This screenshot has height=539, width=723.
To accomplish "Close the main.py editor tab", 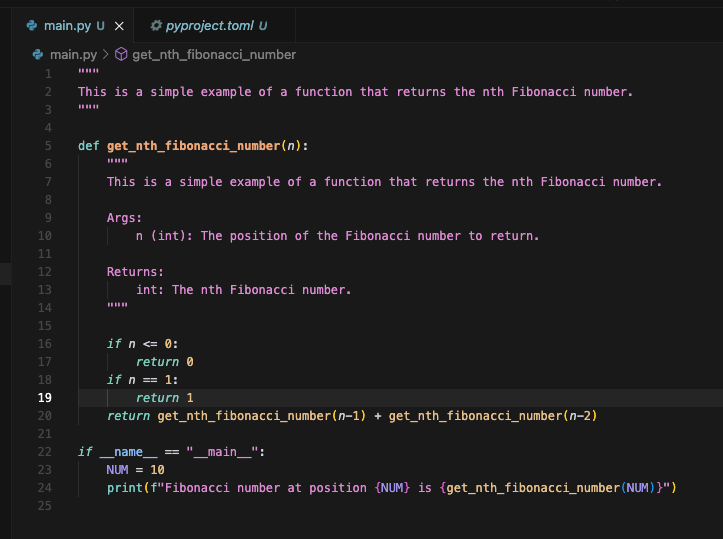I will click(119, 24).
